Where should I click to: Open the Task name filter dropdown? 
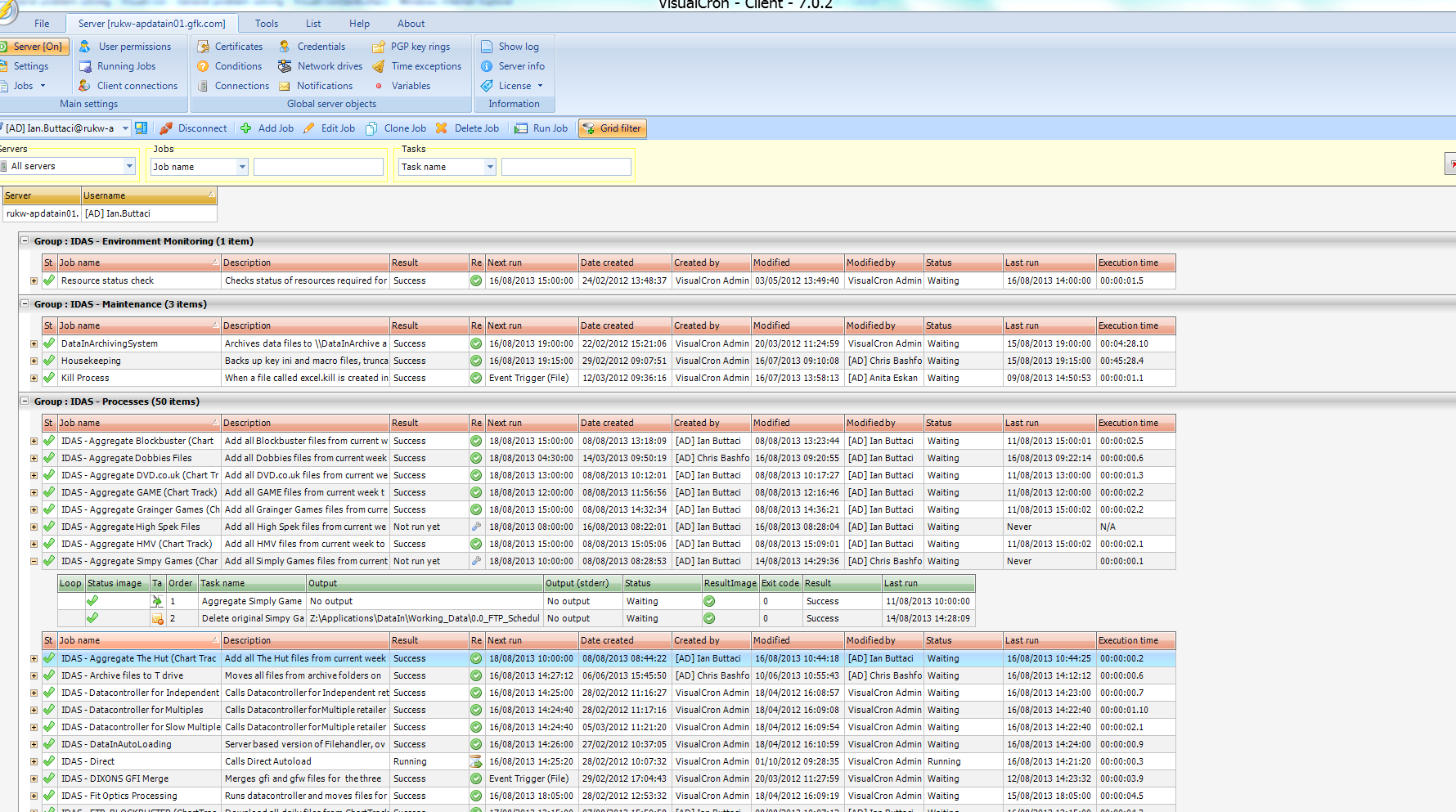click(x=490, y=167)
